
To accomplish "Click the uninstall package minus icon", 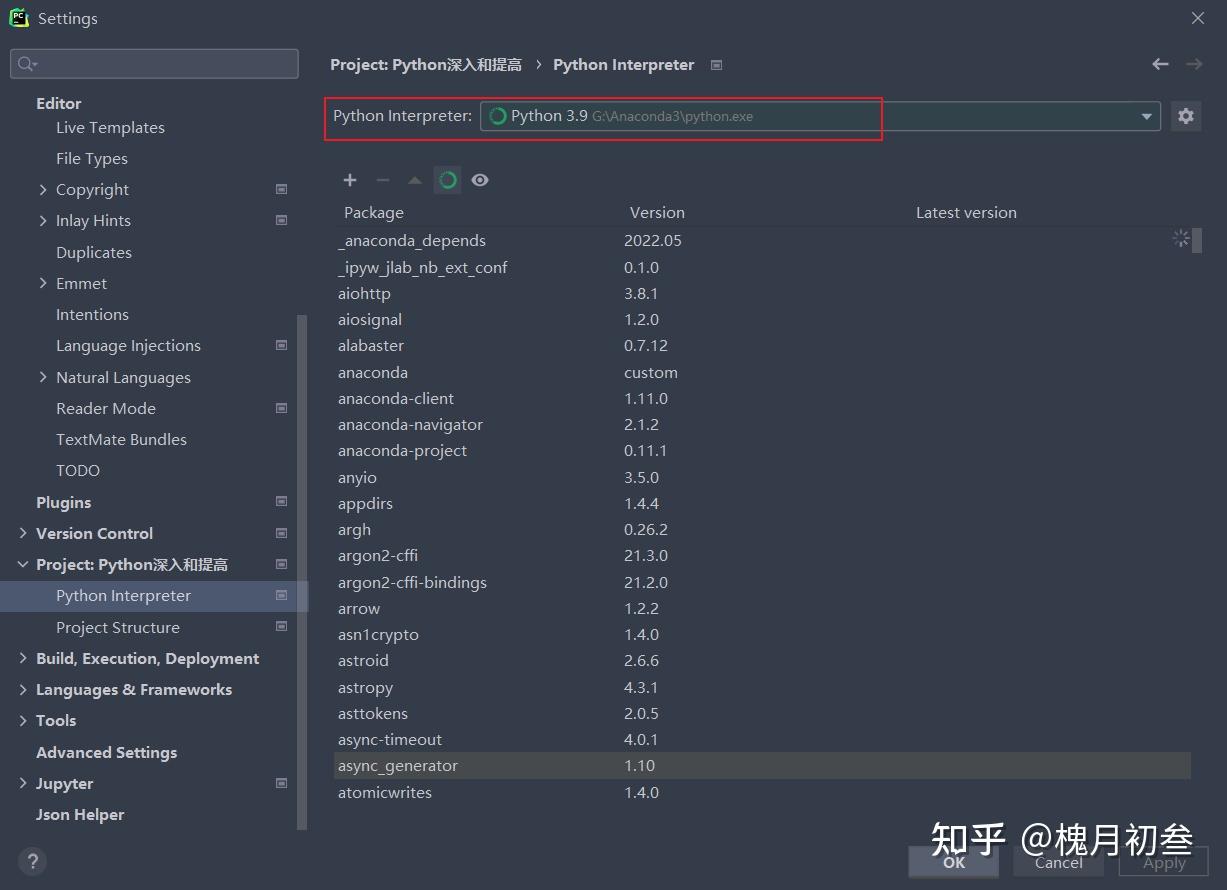I will point(382,180).
